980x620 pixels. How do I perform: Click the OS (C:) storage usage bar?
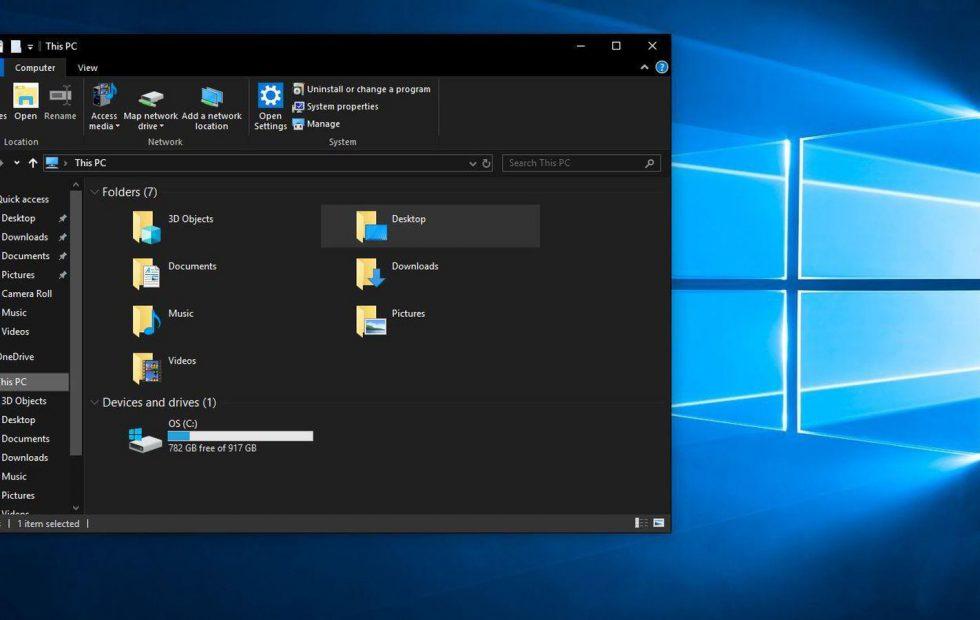point(241,436)
